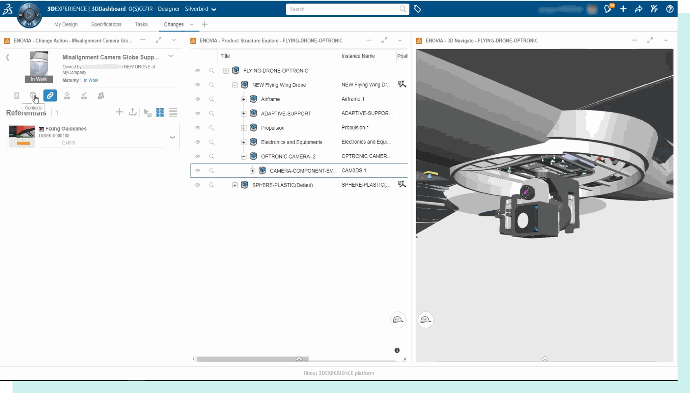Click the locate icon for FLYING-DRONE-OPTRONIC row
The image size is (690, 394).
[x=212, y=70]
